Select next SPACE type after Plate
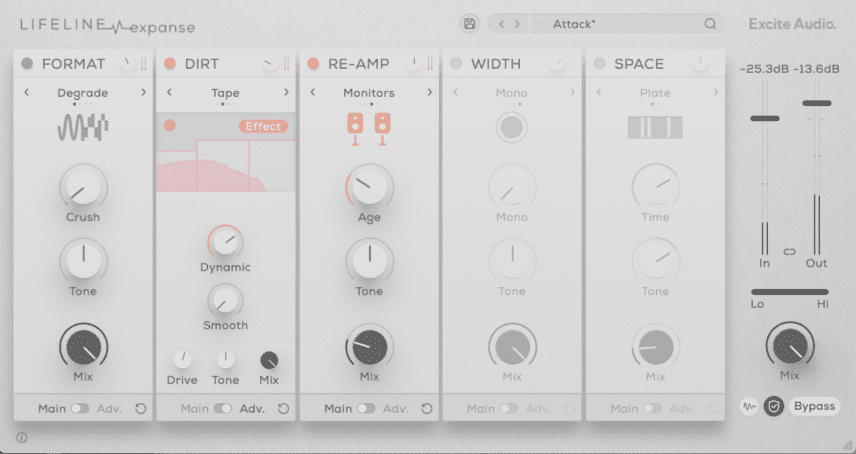The image size is (856, 454). point(716,92)
